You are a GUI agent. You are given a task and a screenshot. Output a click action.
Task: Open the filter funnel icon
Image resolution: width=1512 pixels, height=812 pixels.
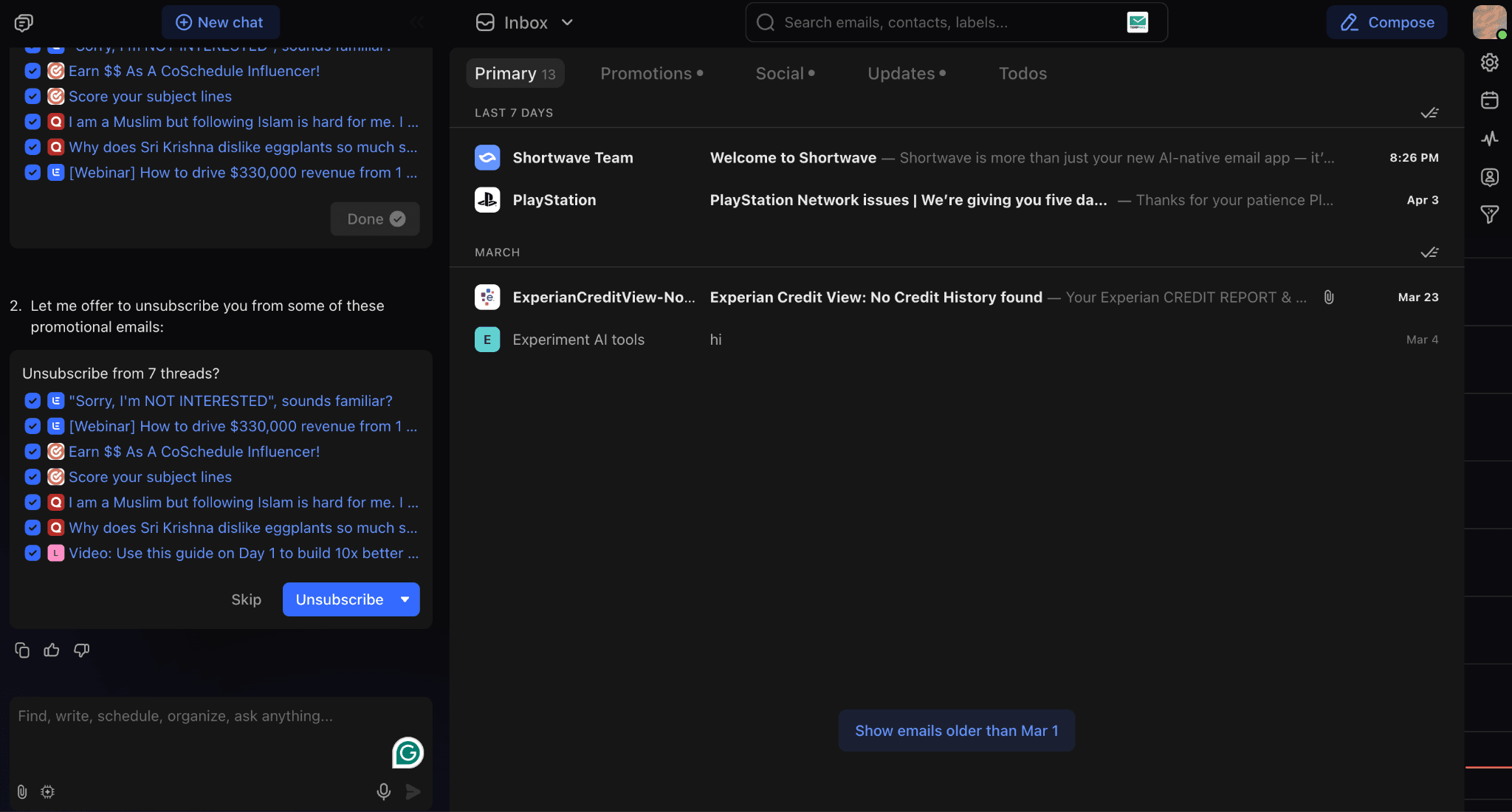tap(1489, 215)
